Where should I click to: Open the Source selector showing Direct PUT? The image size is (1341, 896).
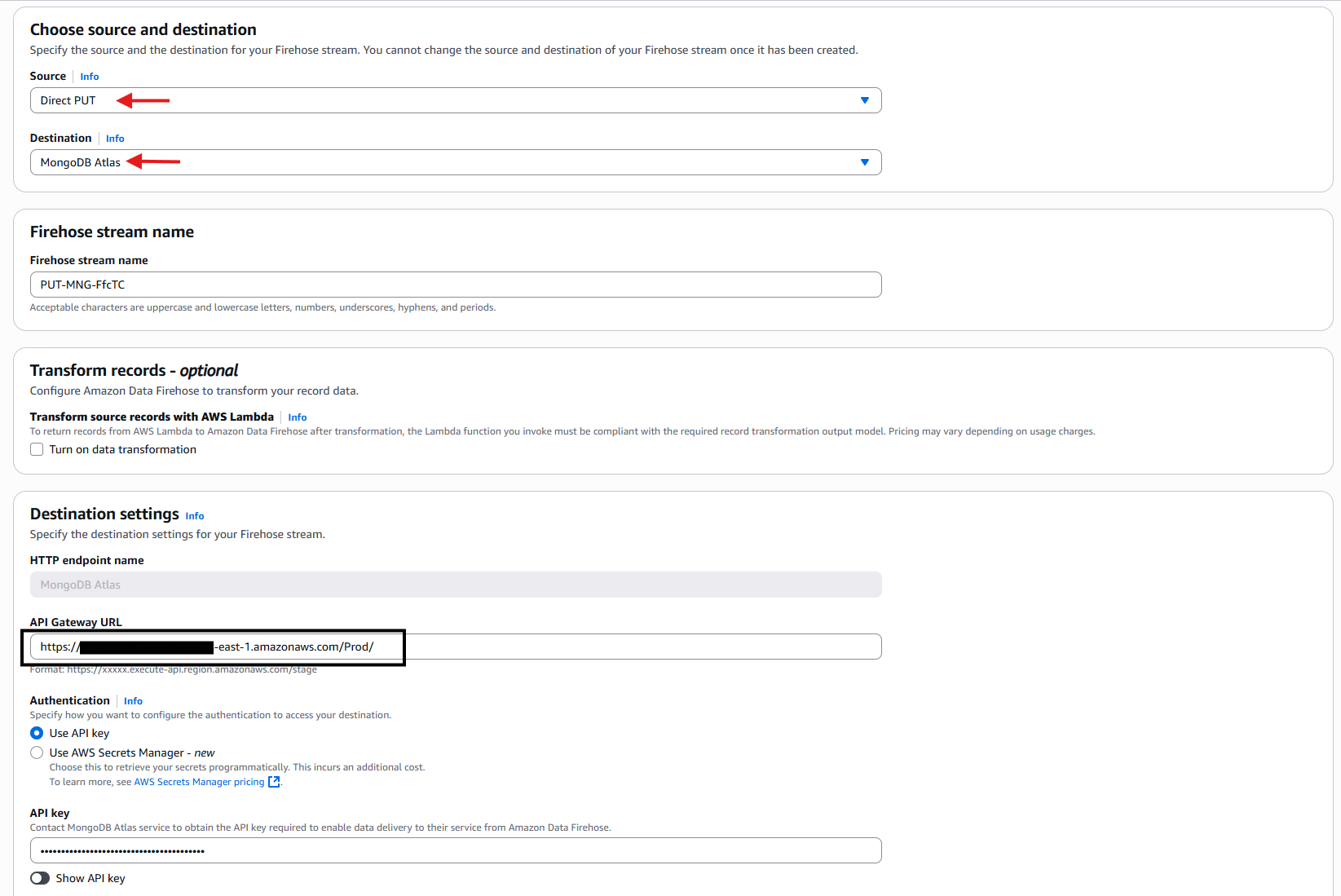454,99
